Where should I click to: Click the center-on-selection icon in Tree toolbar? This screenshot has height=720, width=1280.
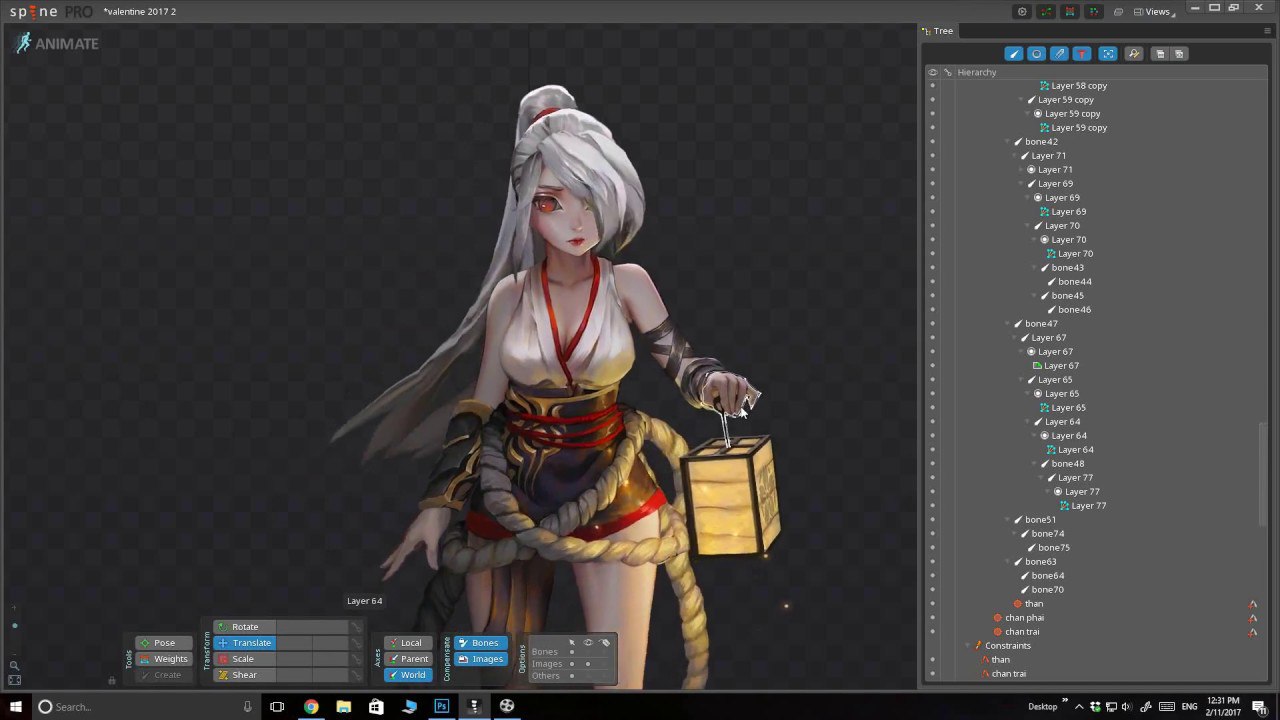(x=1108, y=54)
